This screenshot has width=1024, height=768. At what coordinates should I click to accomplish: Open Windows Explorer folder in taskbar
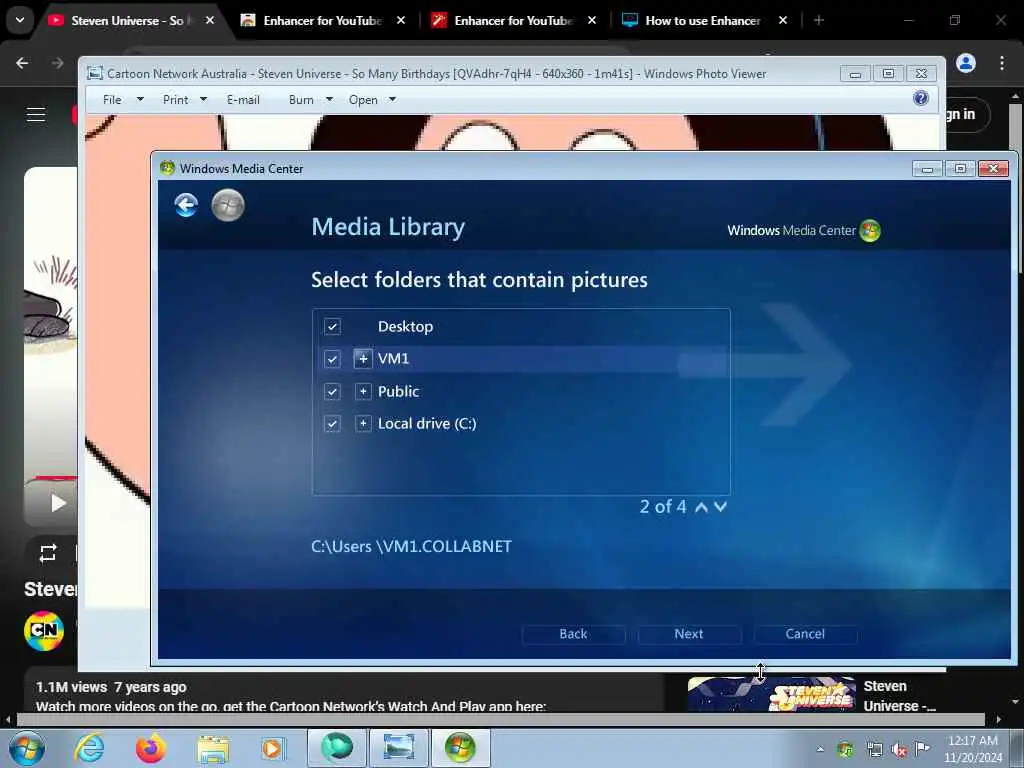tap(213, 749)
